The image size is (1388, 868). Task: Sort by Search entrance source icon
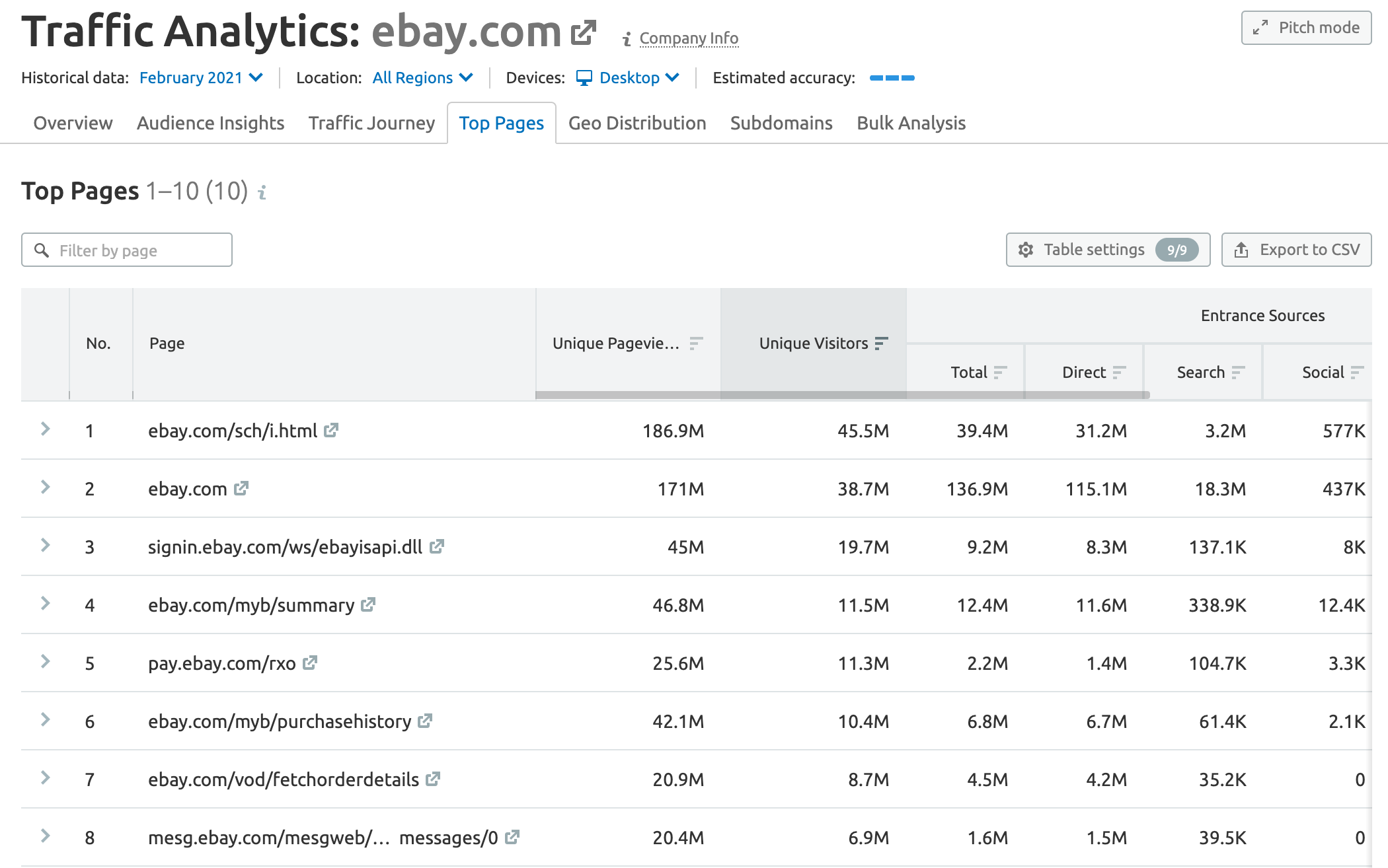1238,373
